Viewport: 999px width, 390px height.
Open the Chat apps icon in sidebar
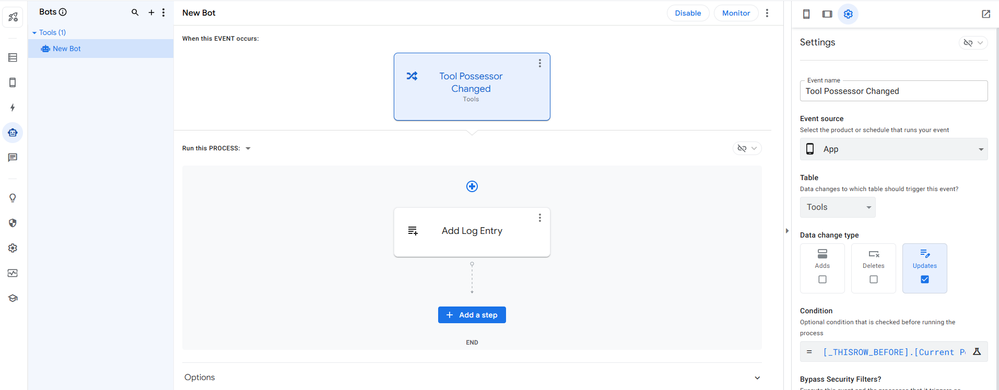coord(13,157)
